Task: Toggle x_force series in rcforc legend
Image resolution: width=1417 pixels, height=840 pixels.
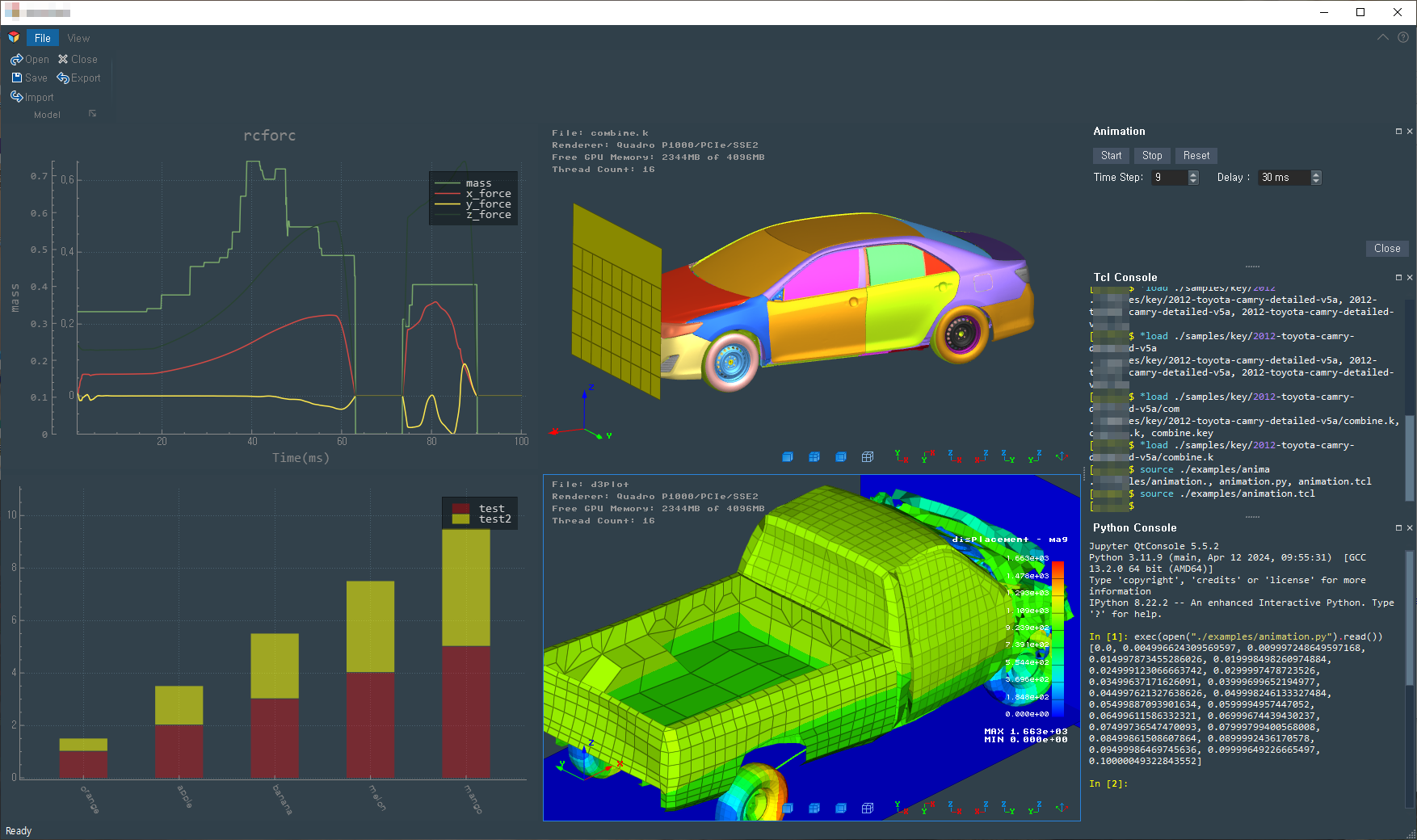Action: pyautogui.click(x=473, y=194)
